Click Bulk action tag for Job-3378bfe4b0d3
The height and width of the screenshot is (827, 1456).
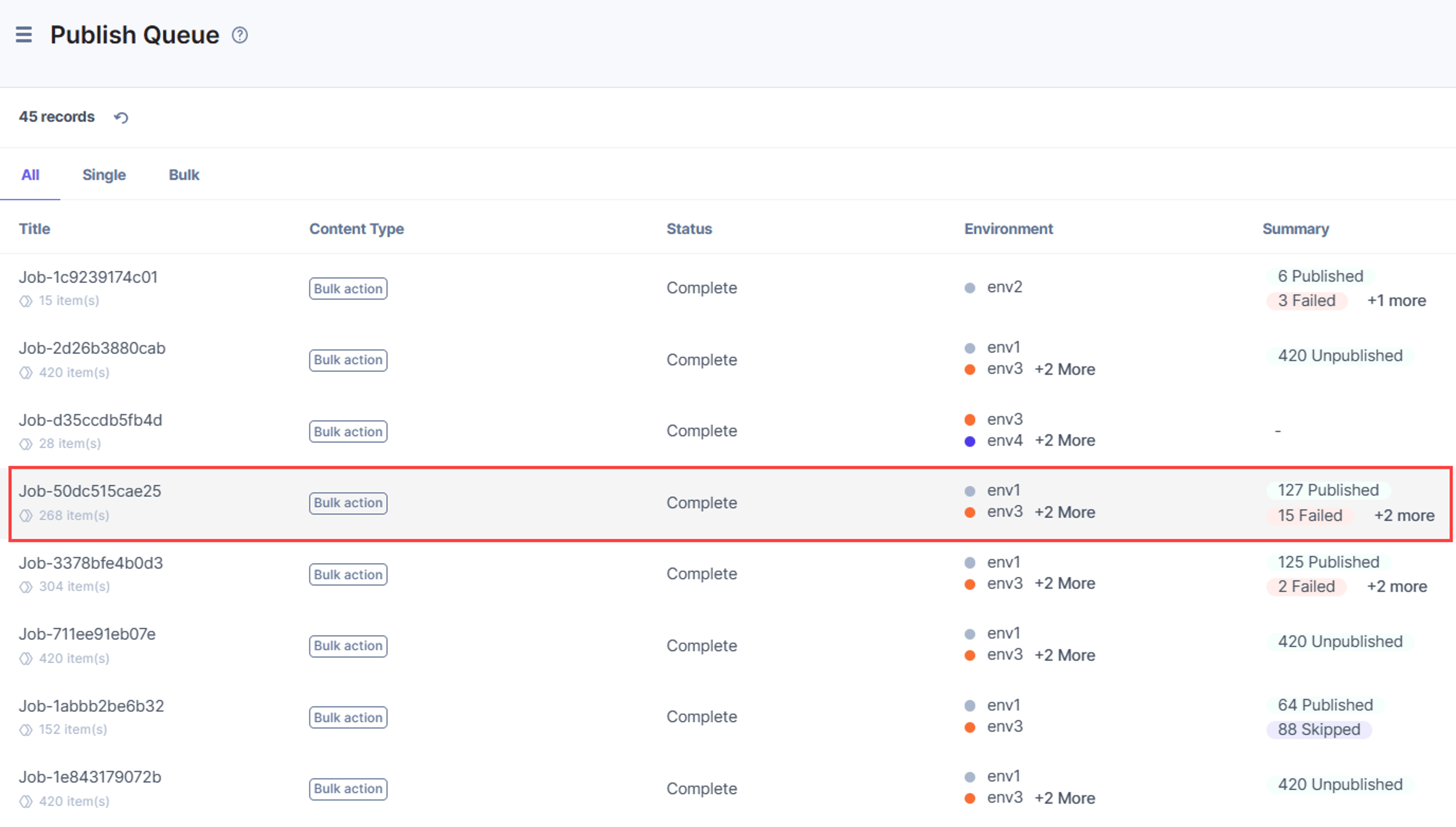point(348,575)
